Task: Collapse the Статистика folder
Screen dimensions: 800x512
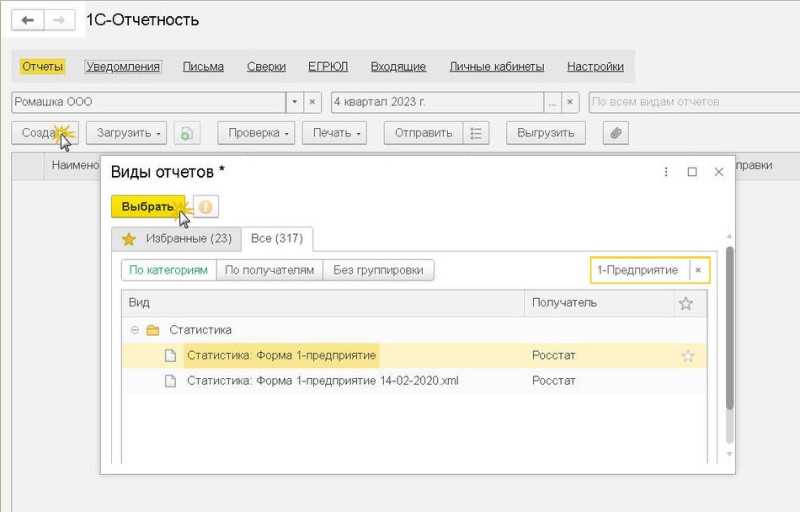Action: point(135,330)
